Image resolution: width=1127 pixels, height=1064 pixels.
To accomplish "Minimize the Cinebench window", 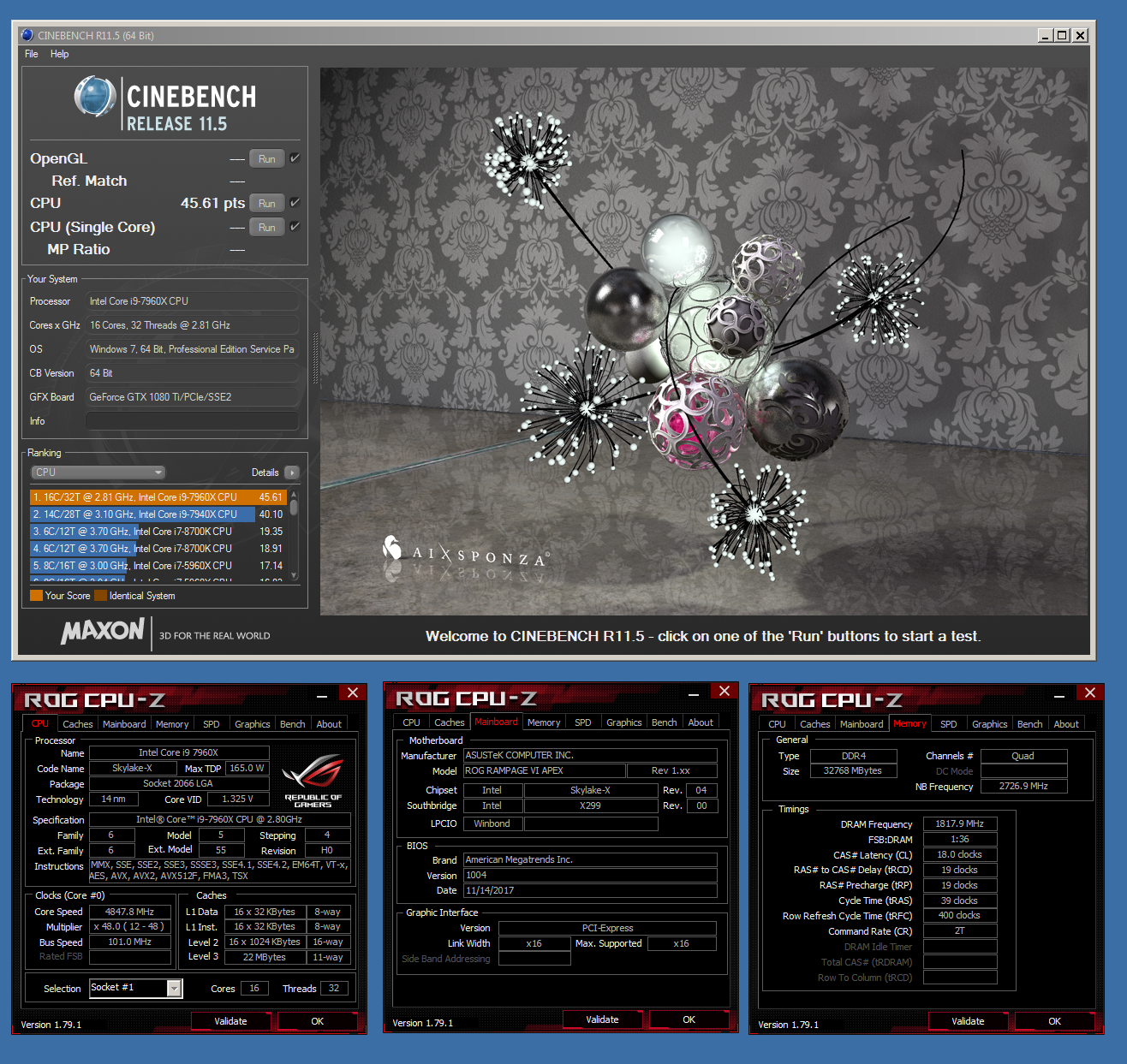I will tap(1046, 35).
